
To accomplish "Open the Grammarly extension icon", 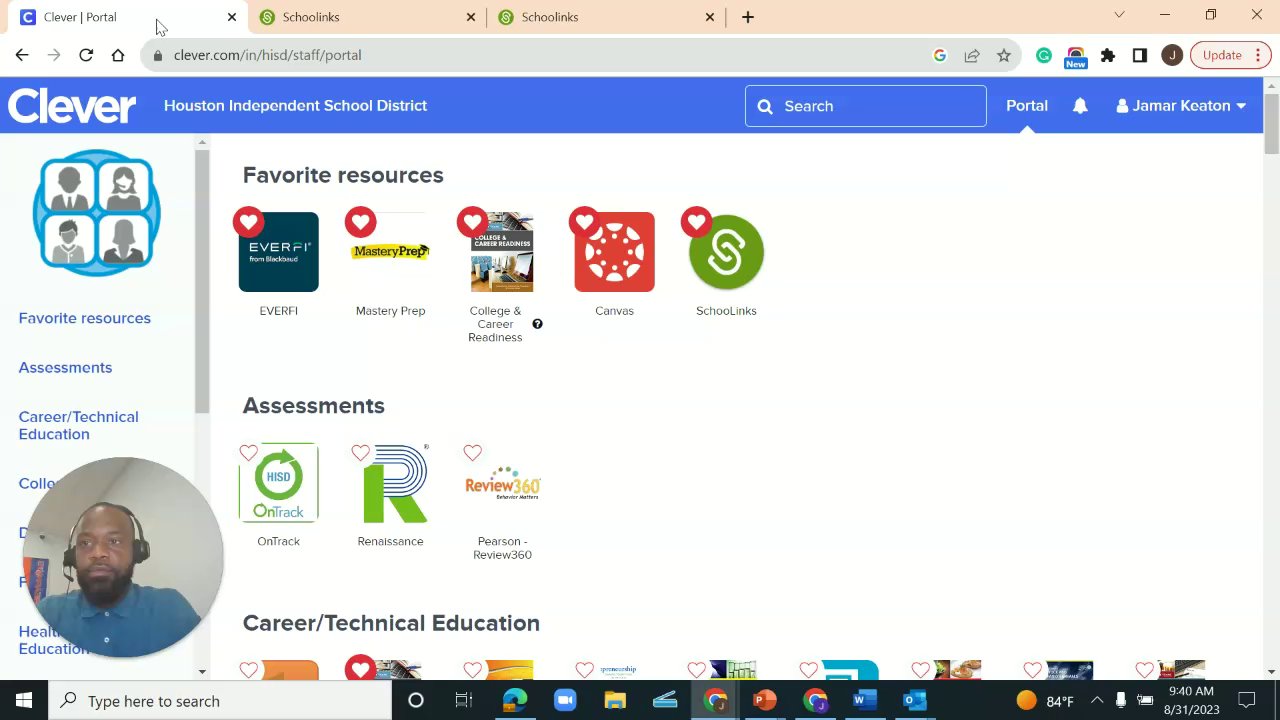I will pyautogui.click(x=1044, y=56).
